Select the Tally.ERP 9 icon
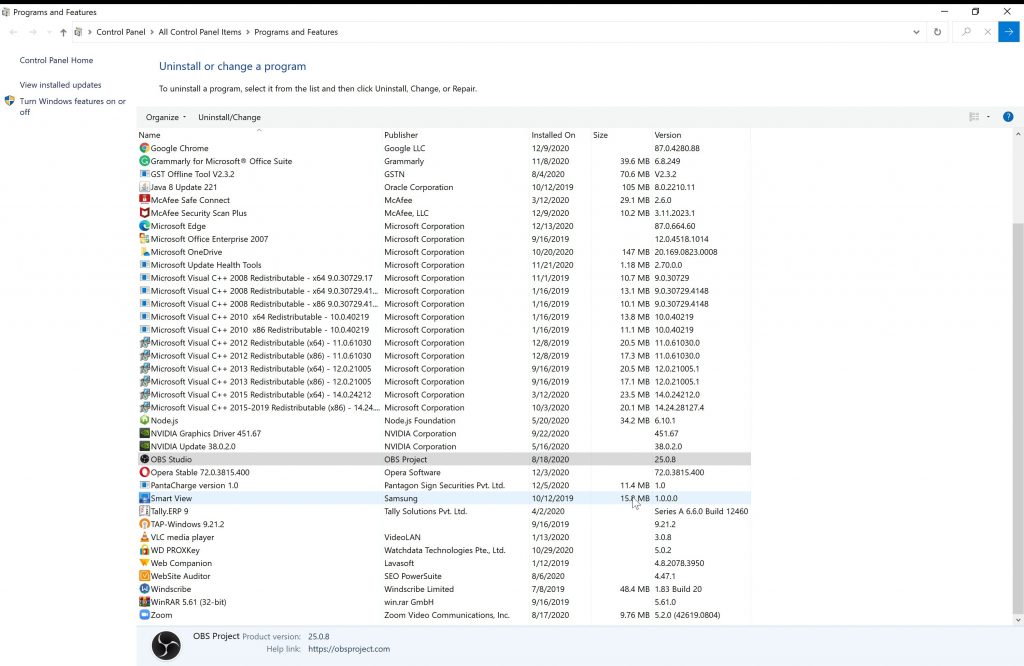The width and height of the screenshot is (1024, 666). coord(144,511)
